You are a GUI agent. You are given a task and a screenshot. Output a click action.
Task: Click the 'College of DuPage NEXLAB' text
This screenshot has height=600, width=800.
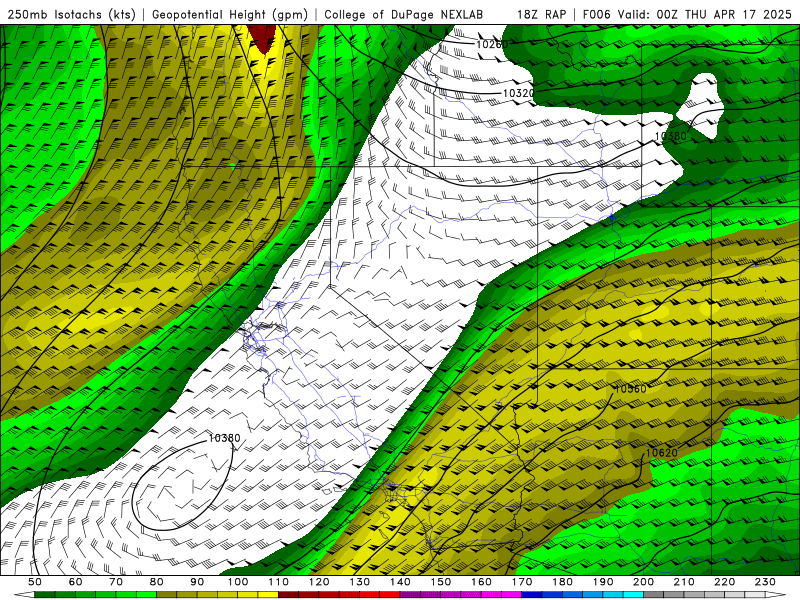404,14
